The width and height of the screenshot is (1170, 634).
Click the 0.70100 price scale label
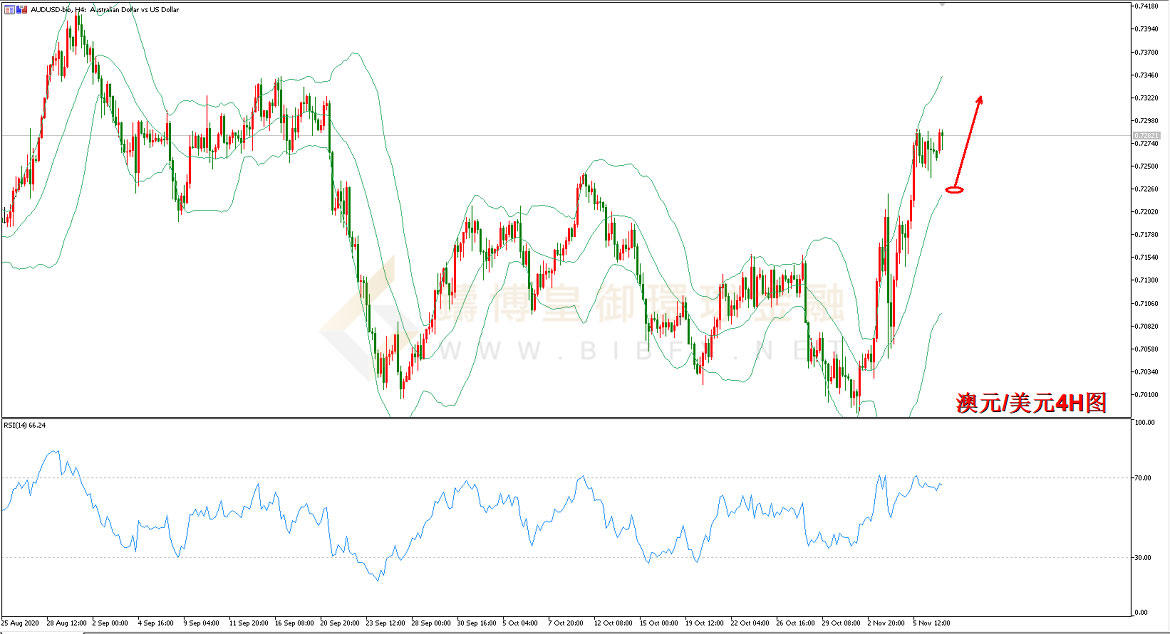[x=1146, y=394]
